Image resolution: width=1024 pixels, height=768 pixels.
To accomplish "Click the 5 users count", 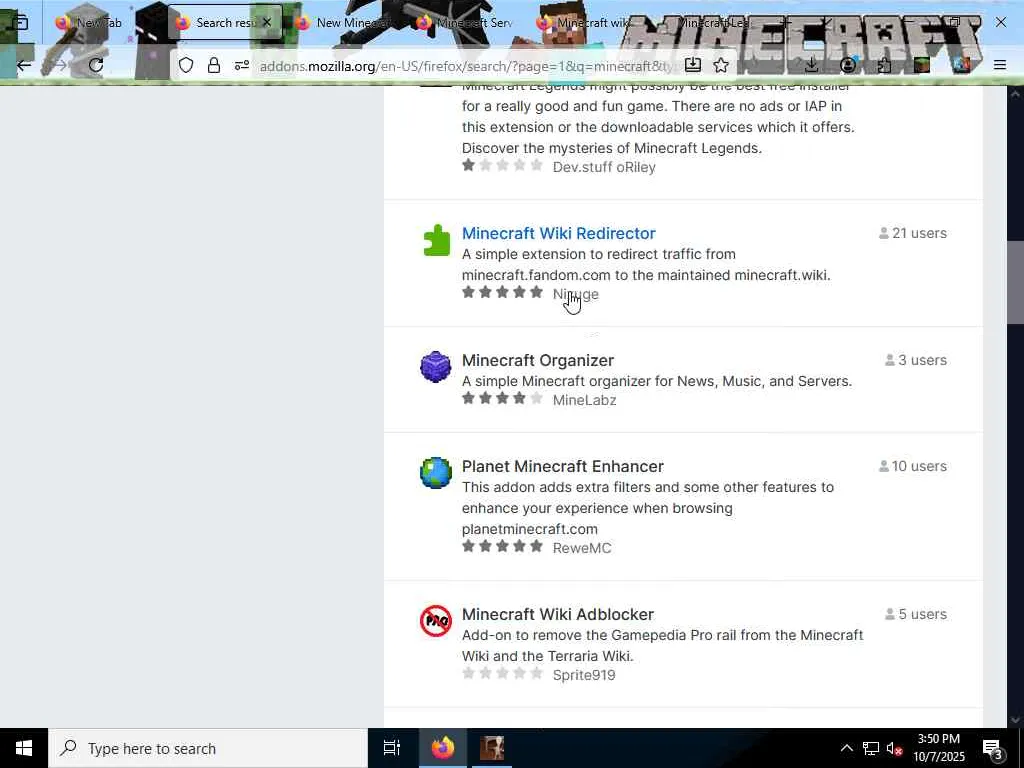I will click(x=916, y=615).
